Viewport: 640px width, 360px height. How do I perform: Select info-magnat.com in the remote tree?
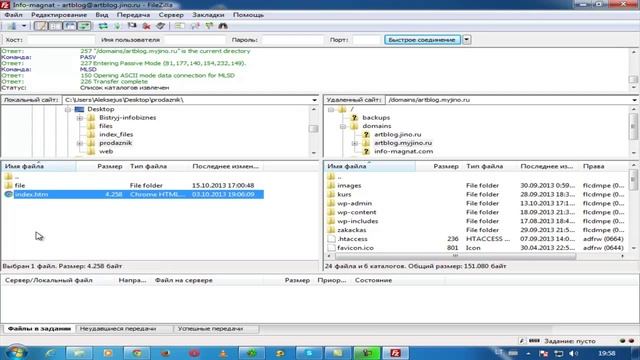(403, 151)
